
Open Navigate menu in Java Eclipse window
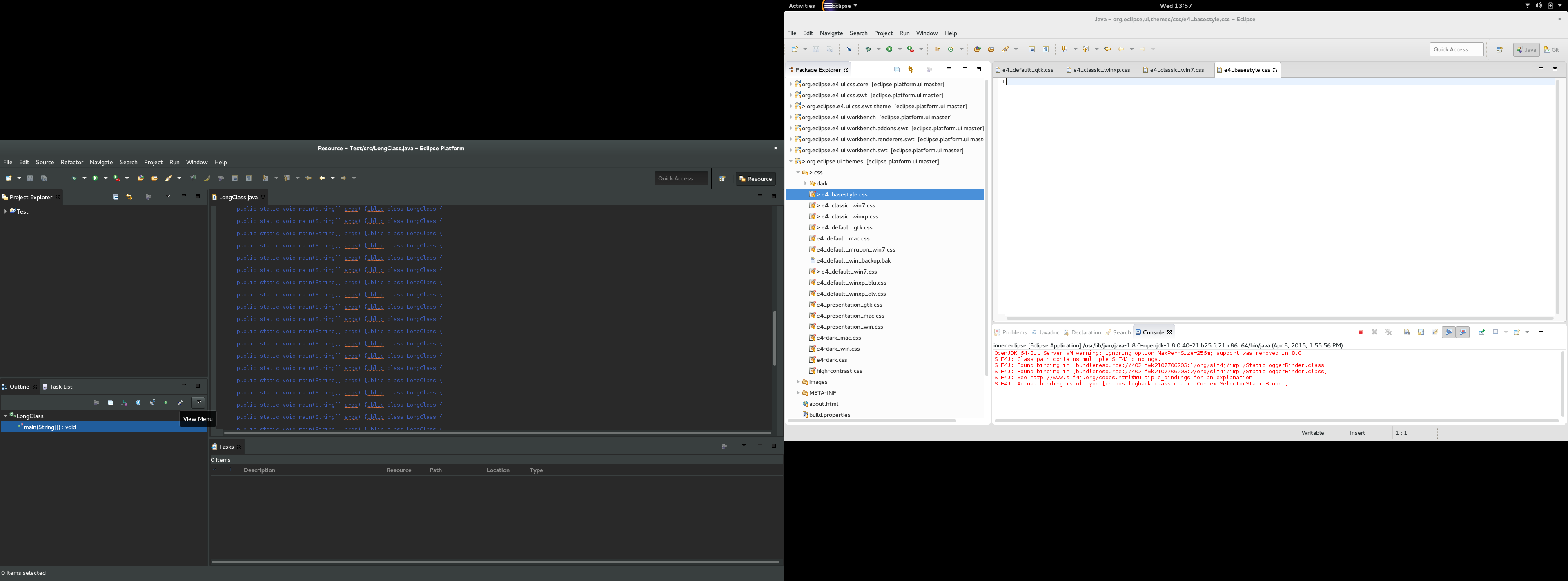pos(831,33)
